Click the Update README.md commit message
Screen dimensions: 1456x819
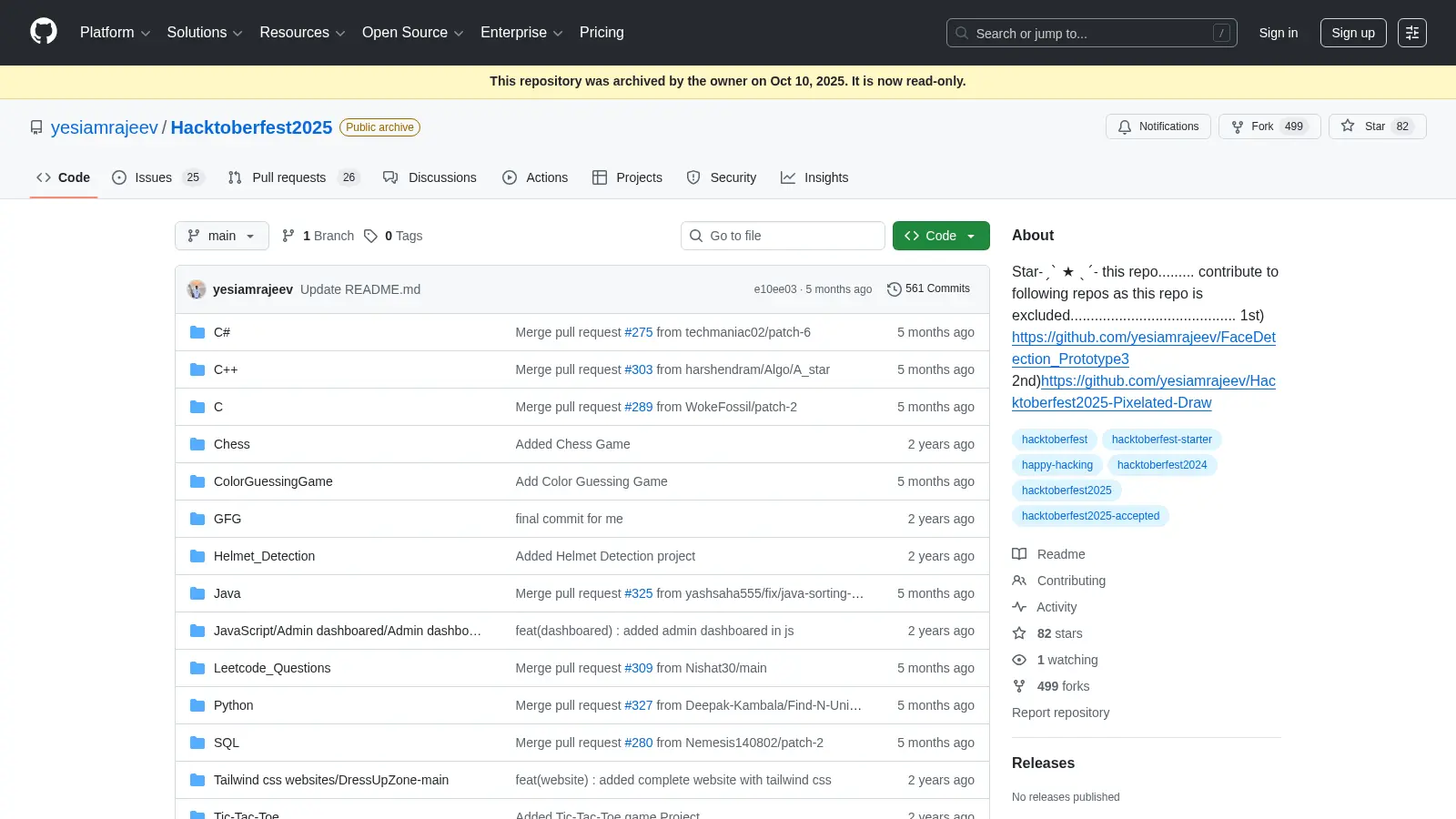click(360, 289)
